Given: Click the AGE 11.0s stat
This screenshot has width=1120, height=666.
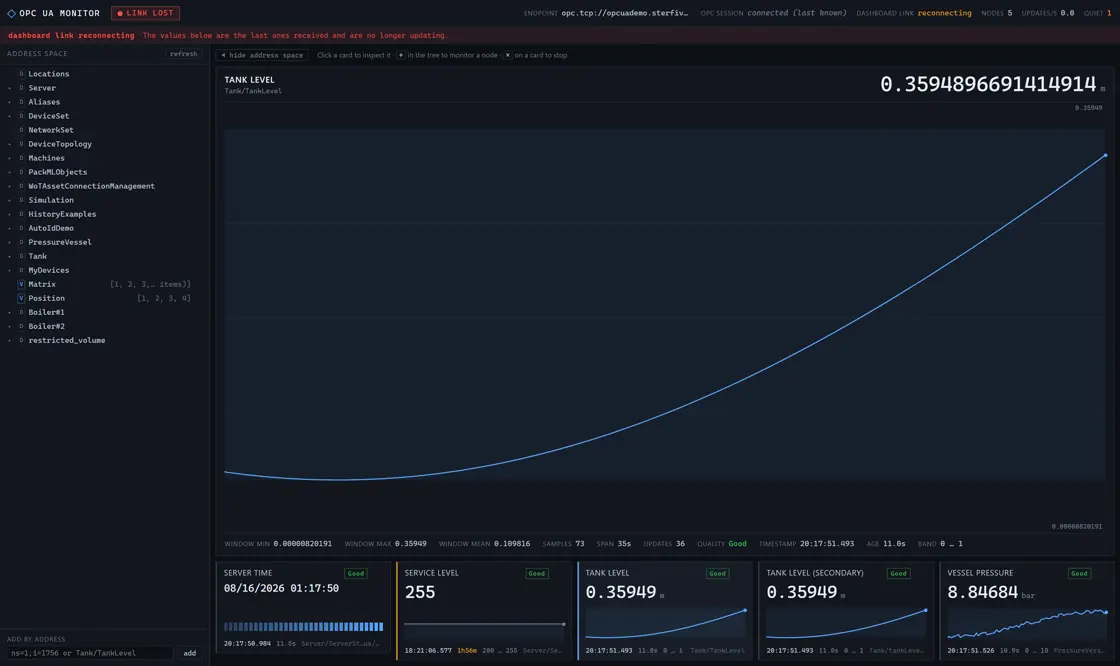Looking at the screenshot, I should tap(886, 544).
